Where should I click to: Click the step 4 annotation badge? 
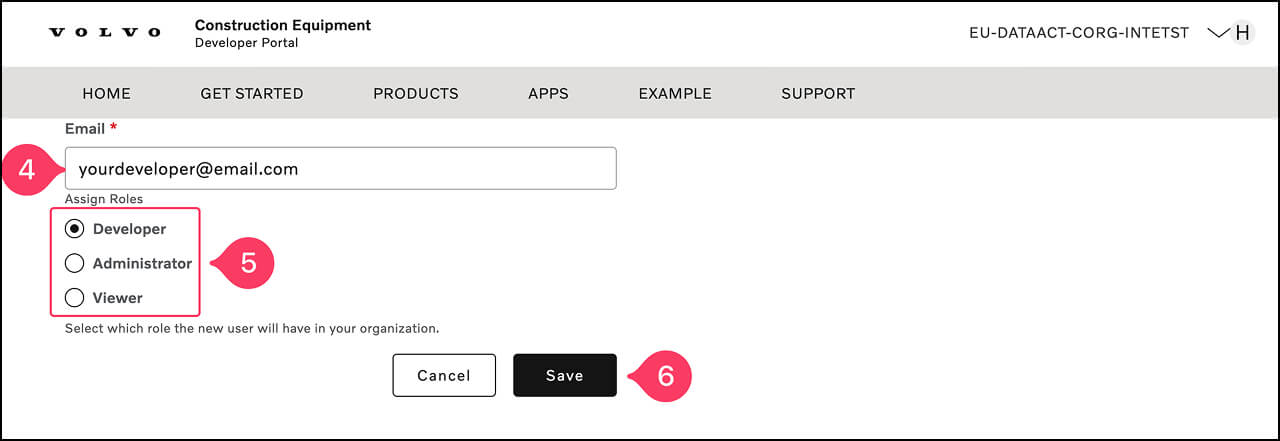27,169
